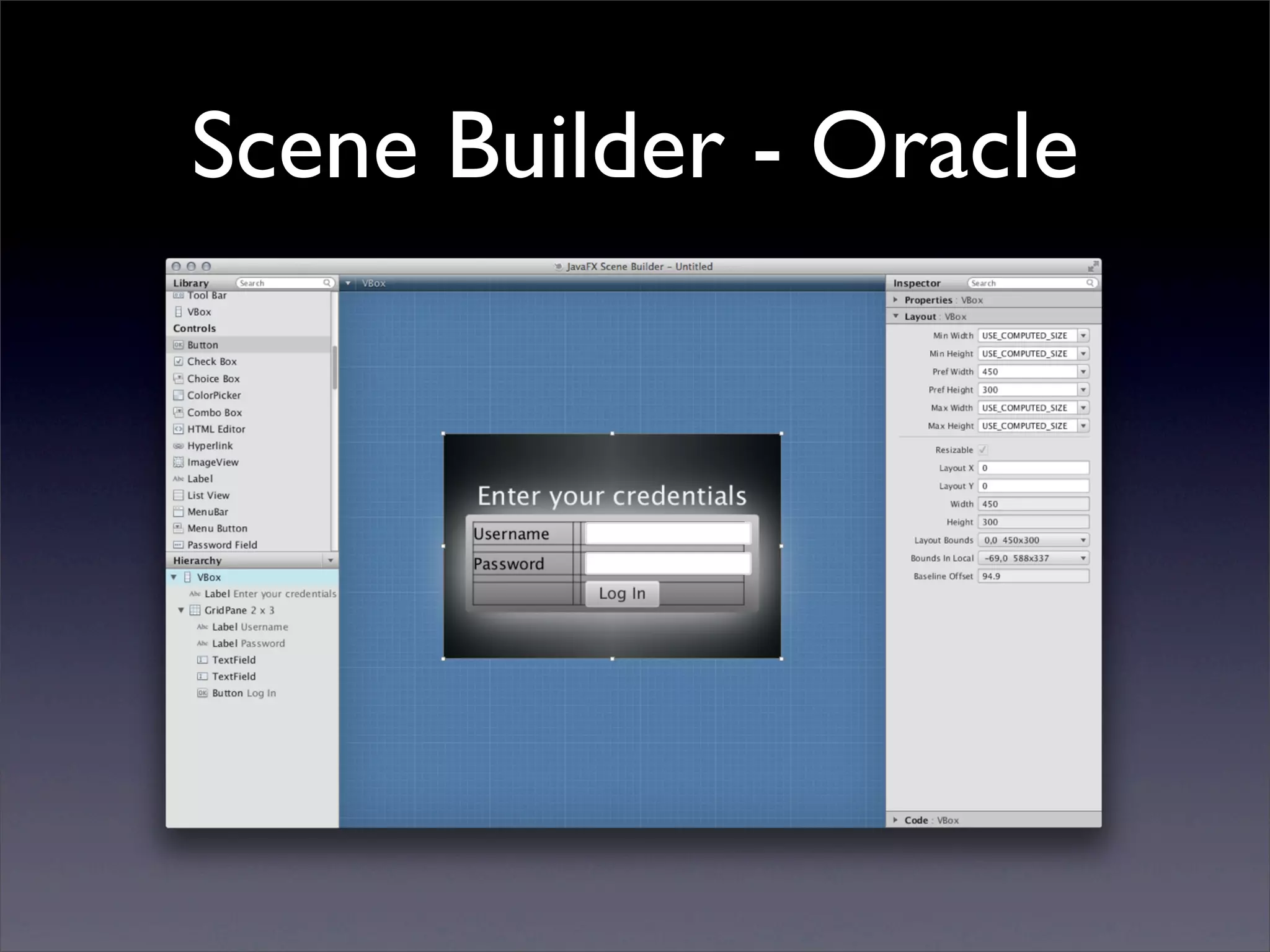The image size is (1270, 952).
Task: Toggle the Resizable checkbox
Action: [x=983, y=450]
